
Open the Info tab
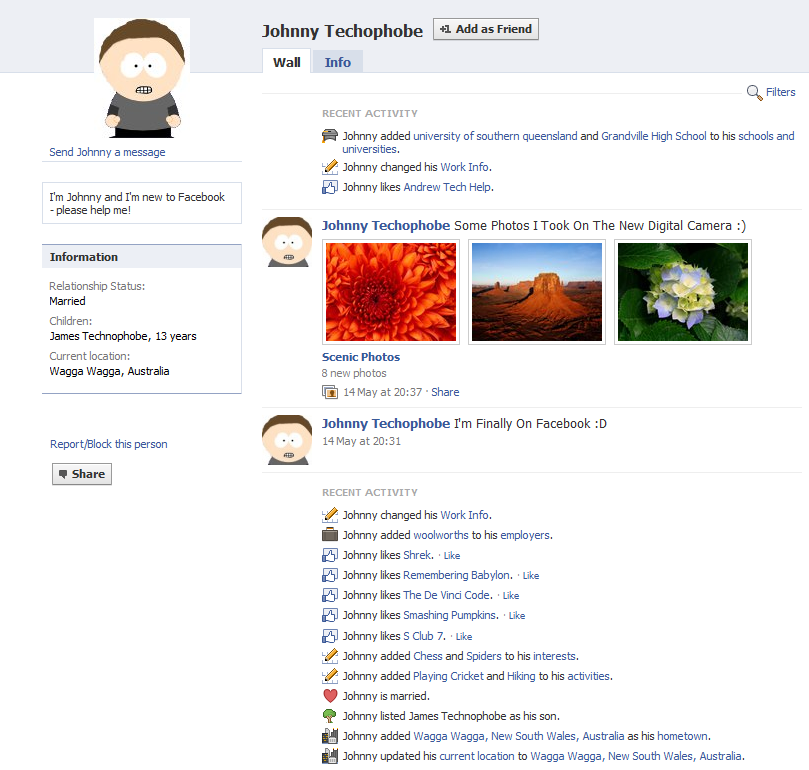tap(337, 62)
